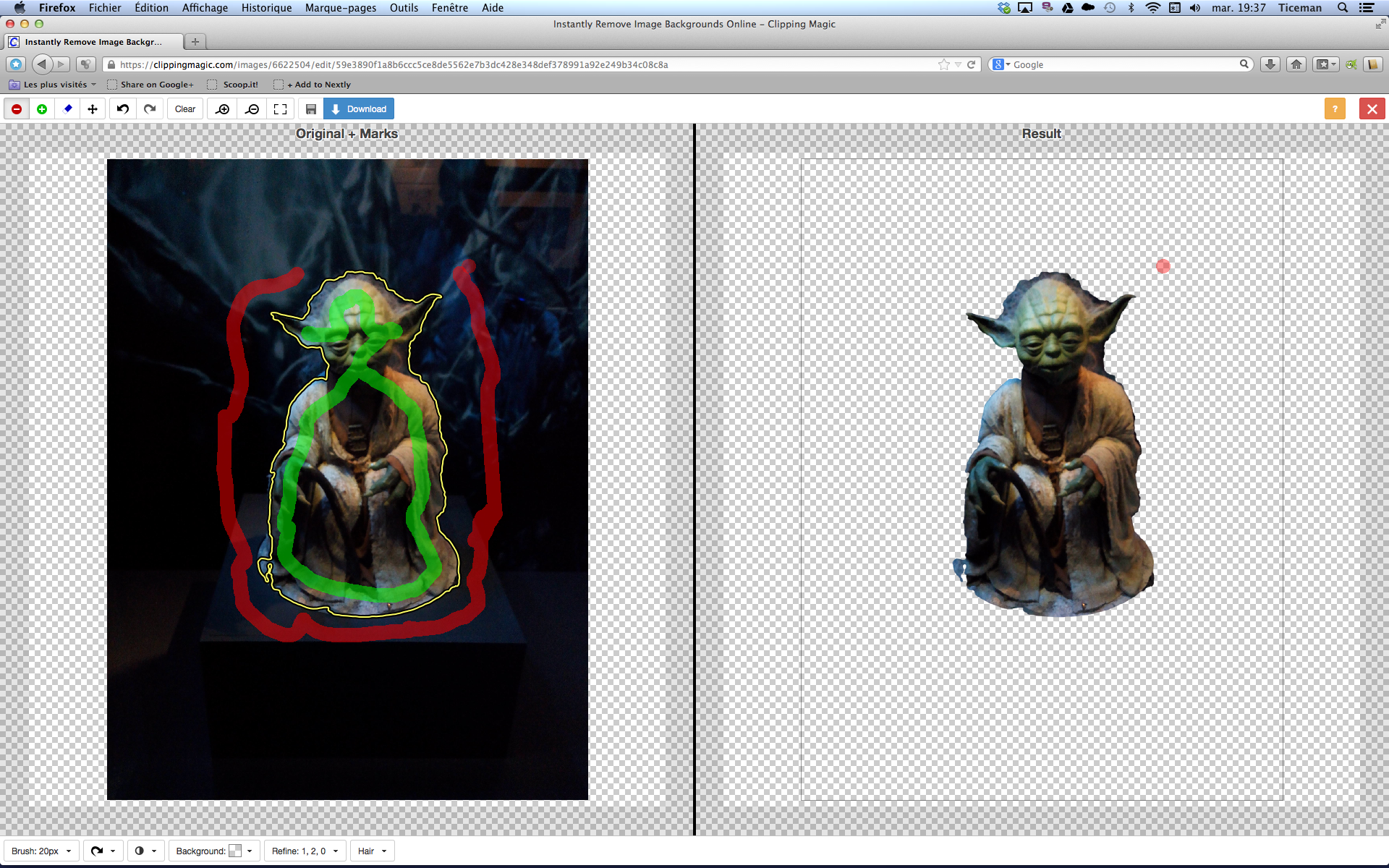
Task: Zoom out of the image
Action: pos(252,109)
